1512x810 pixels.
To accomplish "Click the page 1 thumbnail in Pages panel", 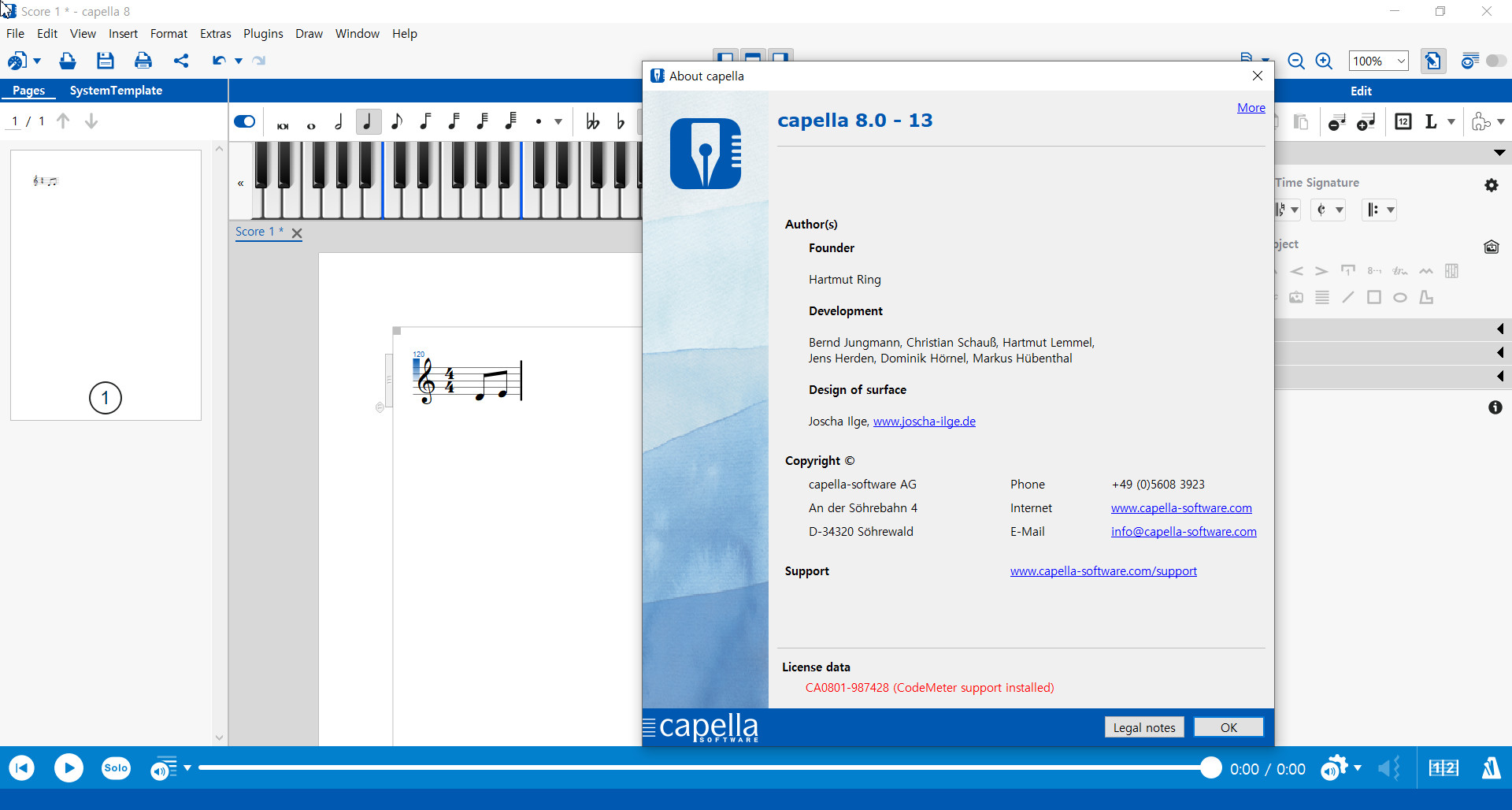I will click(106, 285).
